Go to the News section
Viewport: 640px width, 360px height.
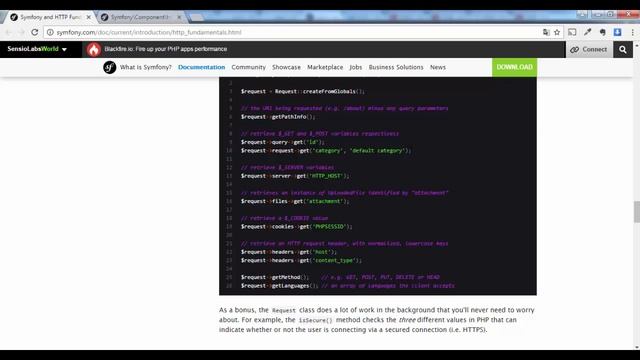pos(438,67)
